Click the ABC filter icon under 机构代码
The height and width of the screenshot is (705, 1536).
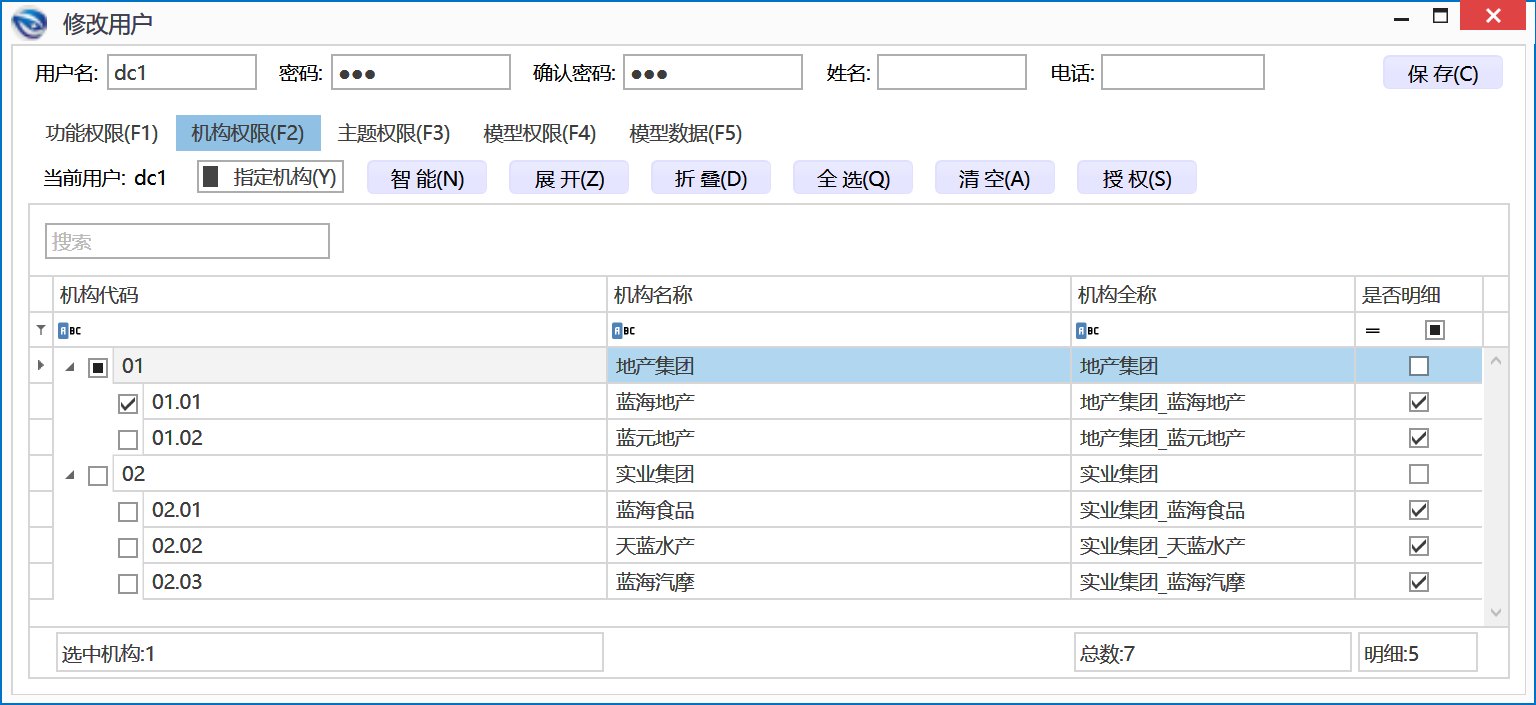[x=69, y=330]
